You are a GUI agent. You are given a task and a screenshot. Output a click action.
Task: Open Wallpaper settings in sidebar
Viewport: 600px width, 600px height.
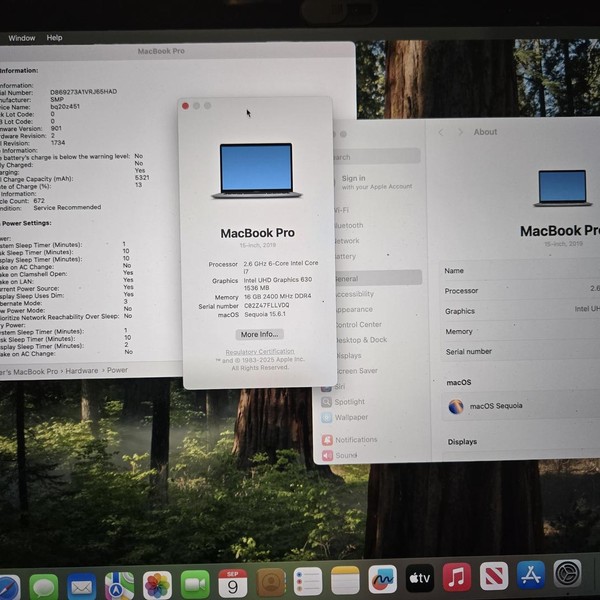click(345, 417)
